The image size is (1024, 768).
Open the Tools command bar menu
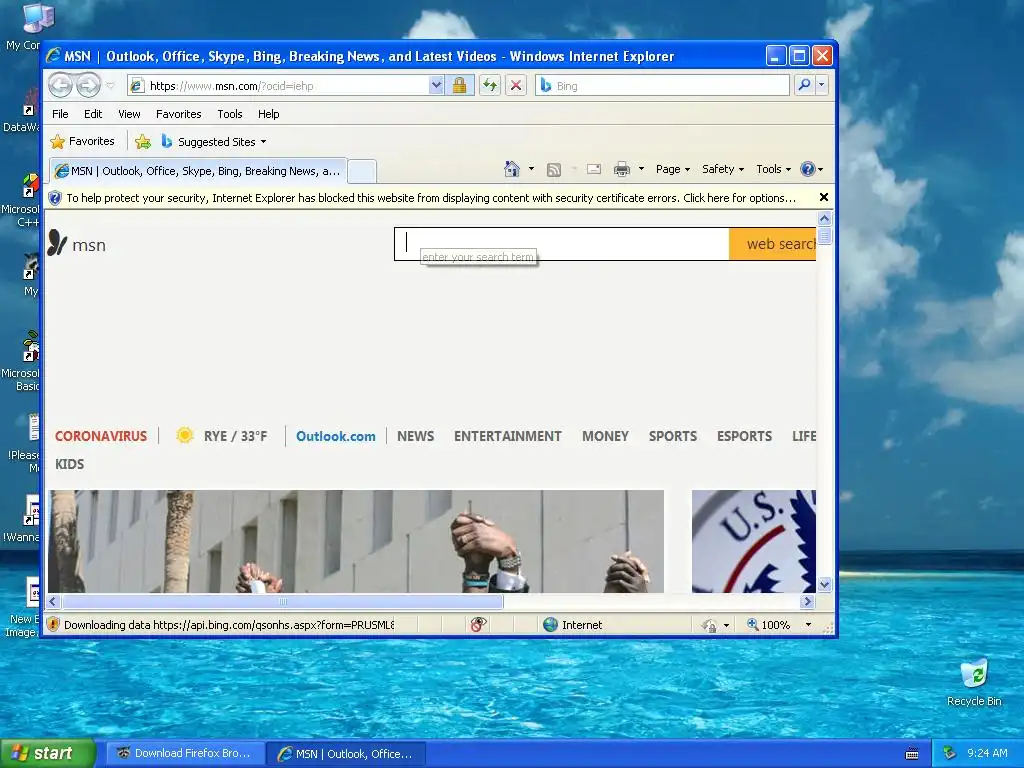(x=773, y=169)
